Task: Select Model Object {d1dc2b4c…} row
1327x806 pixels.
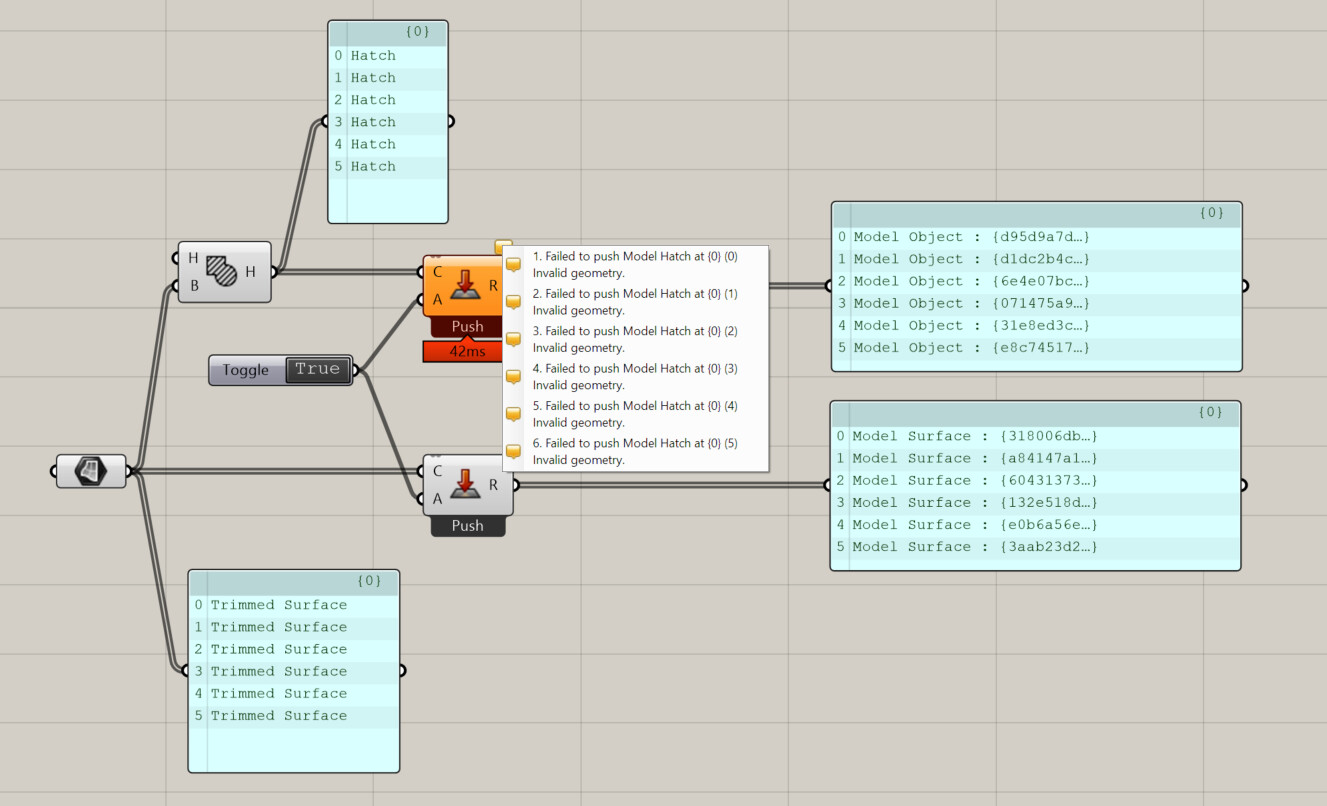Action: pyautogui.click(x=1037, y=259)
